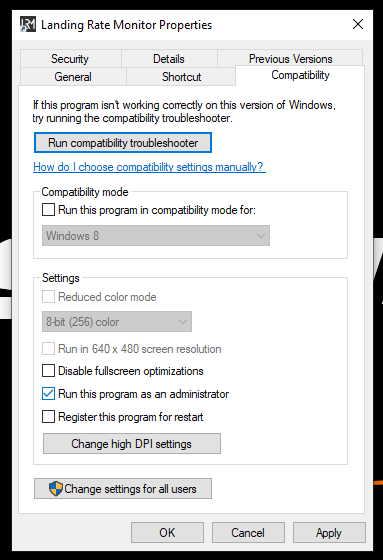
Task: Click Run compatibility troubleshooter button
Action: tap(123, 143)
